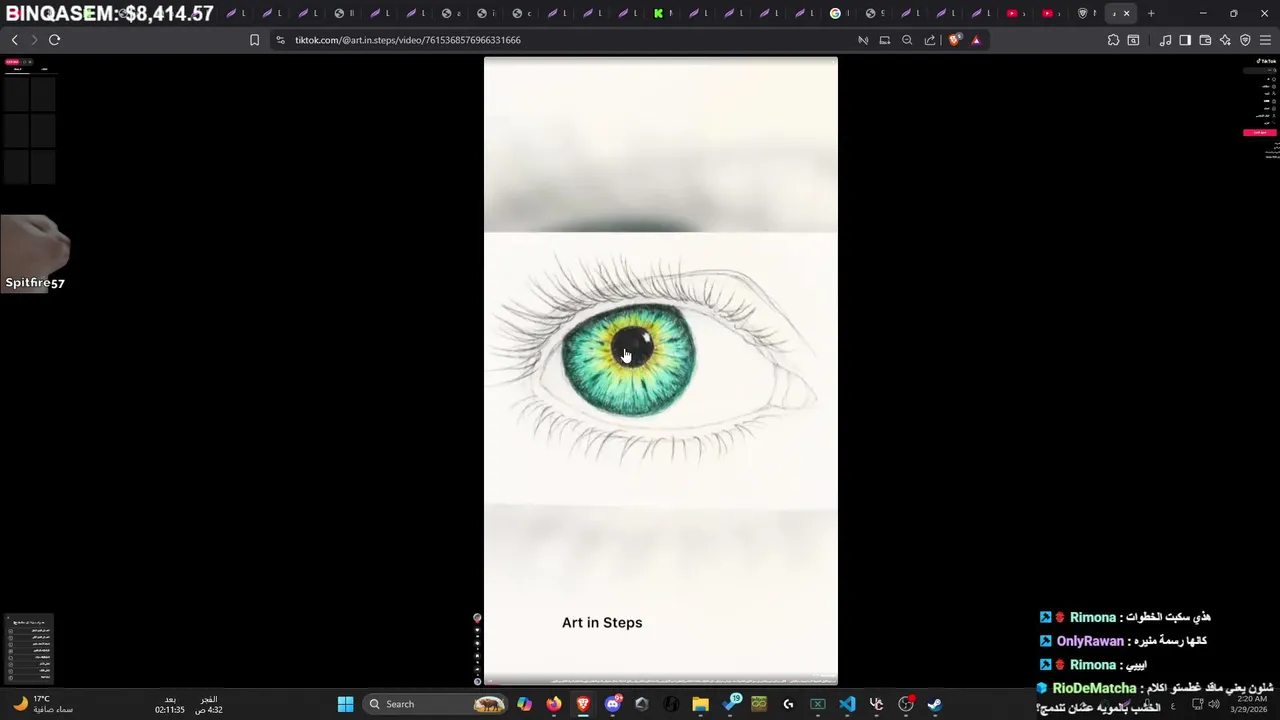Switch to the Brave shield tab

(1087, 13)
